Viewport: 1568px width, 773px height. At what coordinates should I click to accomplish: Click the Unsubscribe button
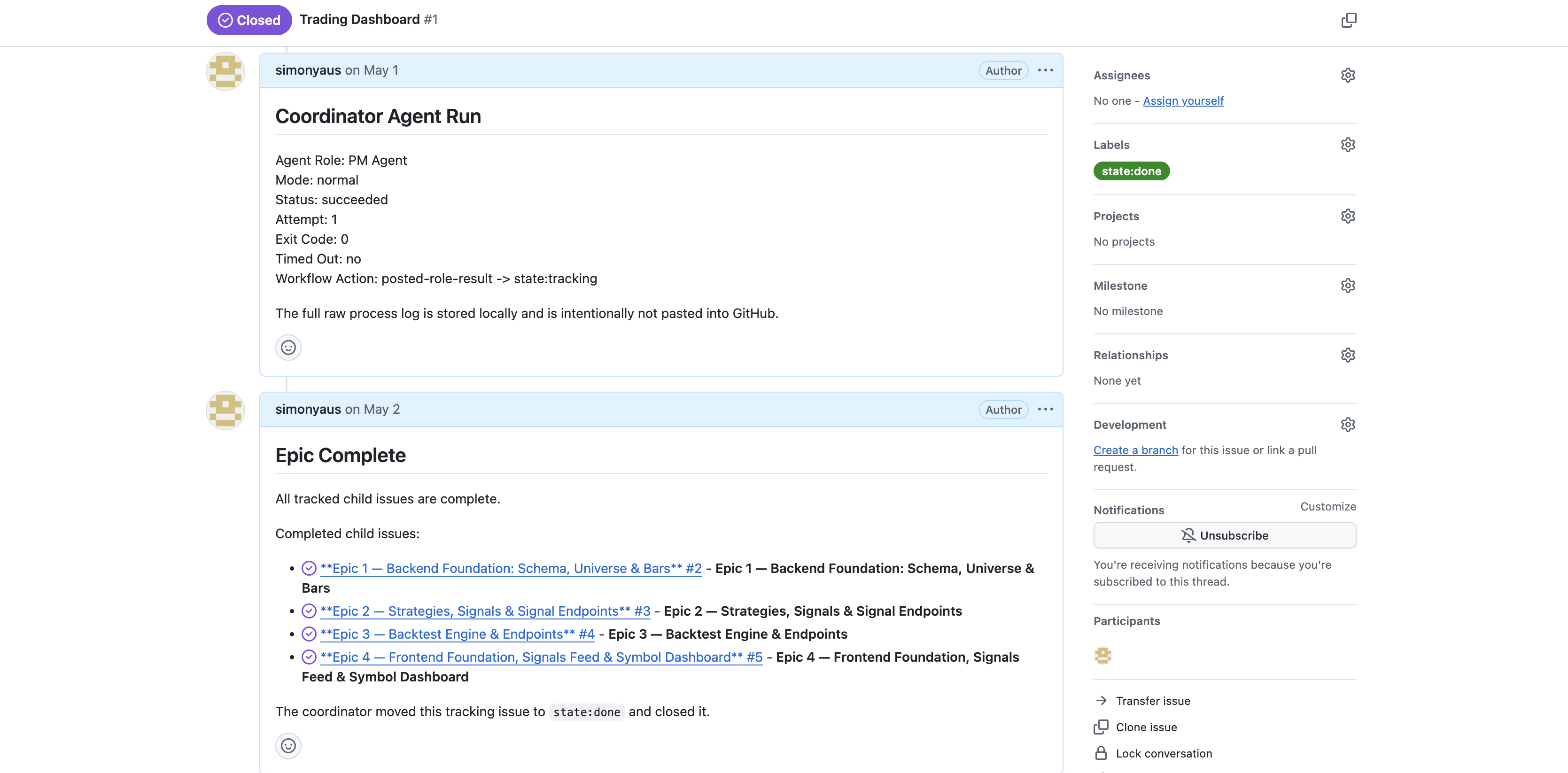tap(1224, 535)
